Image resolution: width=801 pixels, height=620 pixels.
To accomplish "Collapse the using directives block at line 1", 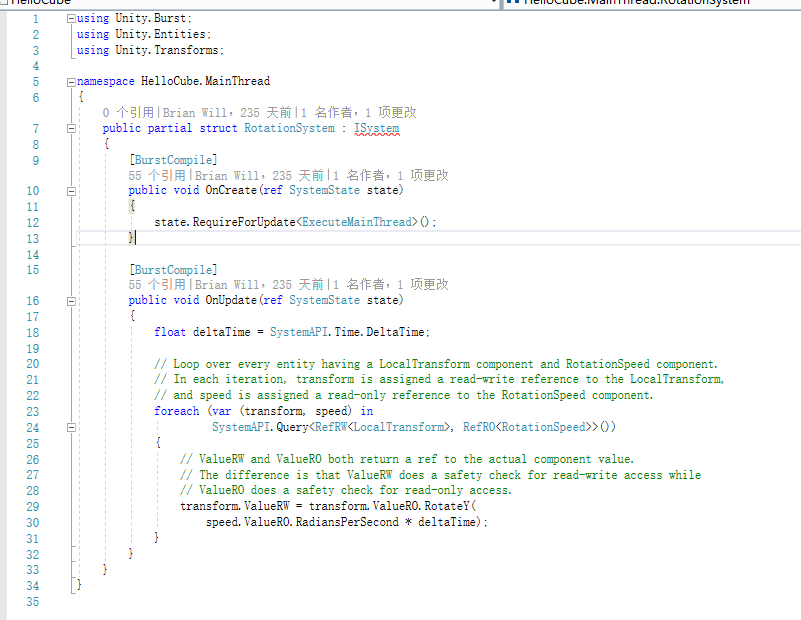I will (71, 19).
